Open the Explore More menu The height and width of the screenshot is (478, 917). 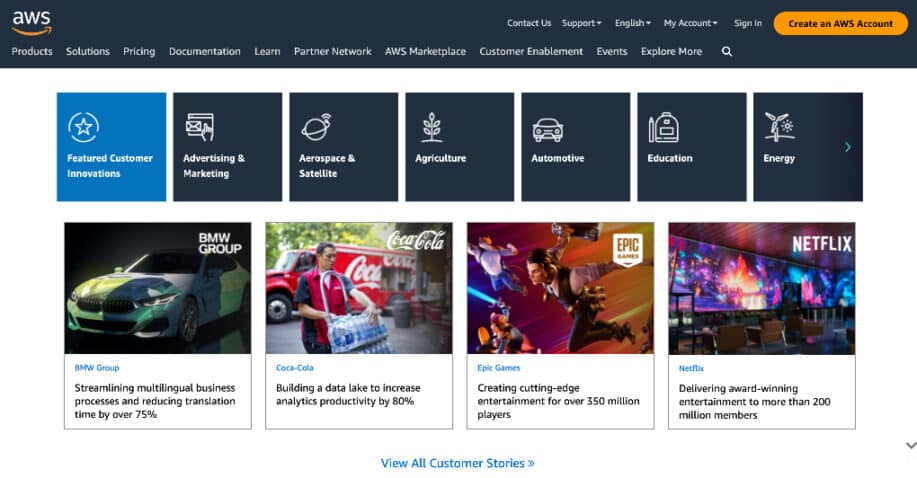click(x=671, y=51)
